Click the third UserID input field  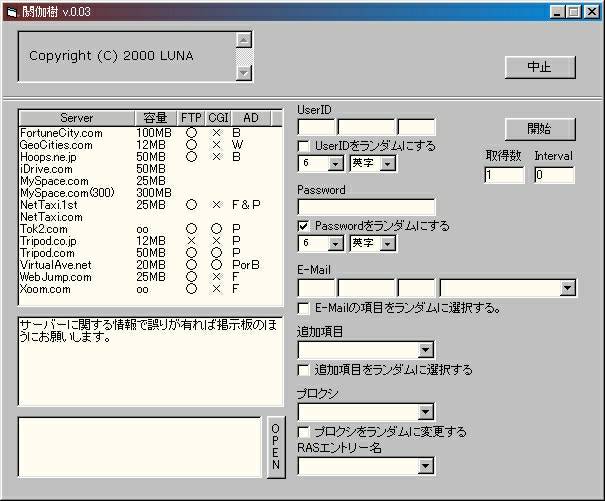coord(416,127)
